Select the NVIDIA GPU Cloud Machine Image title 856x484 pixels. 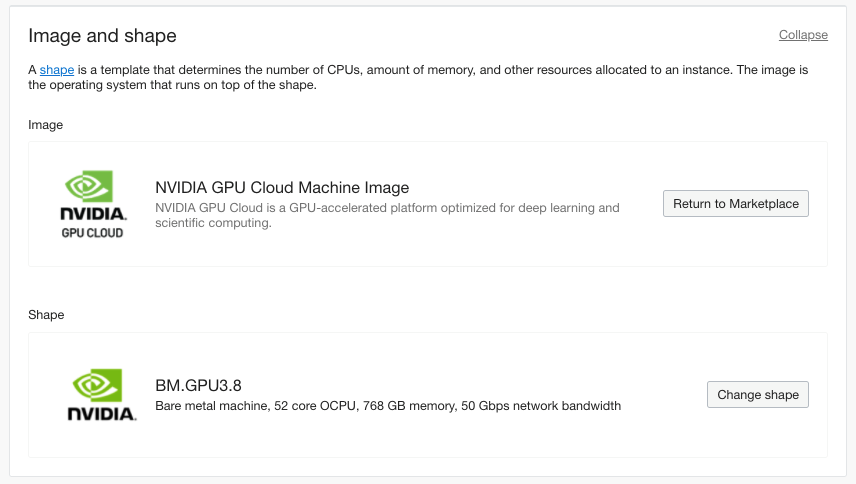pyautogui.click(x=282, y=188)
